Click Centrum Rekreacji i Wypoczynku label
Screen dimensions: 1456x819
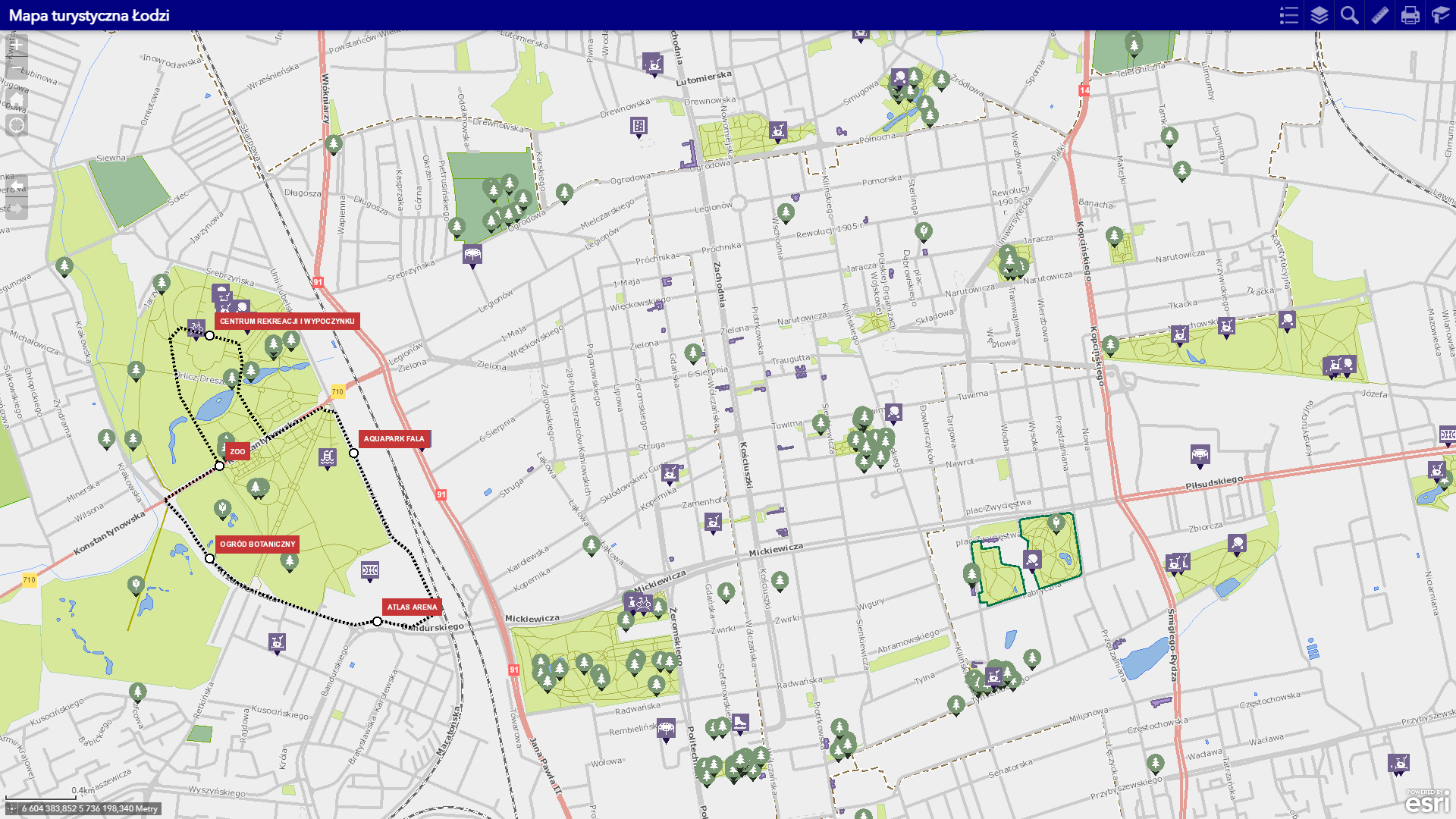[x=287, y=321]
